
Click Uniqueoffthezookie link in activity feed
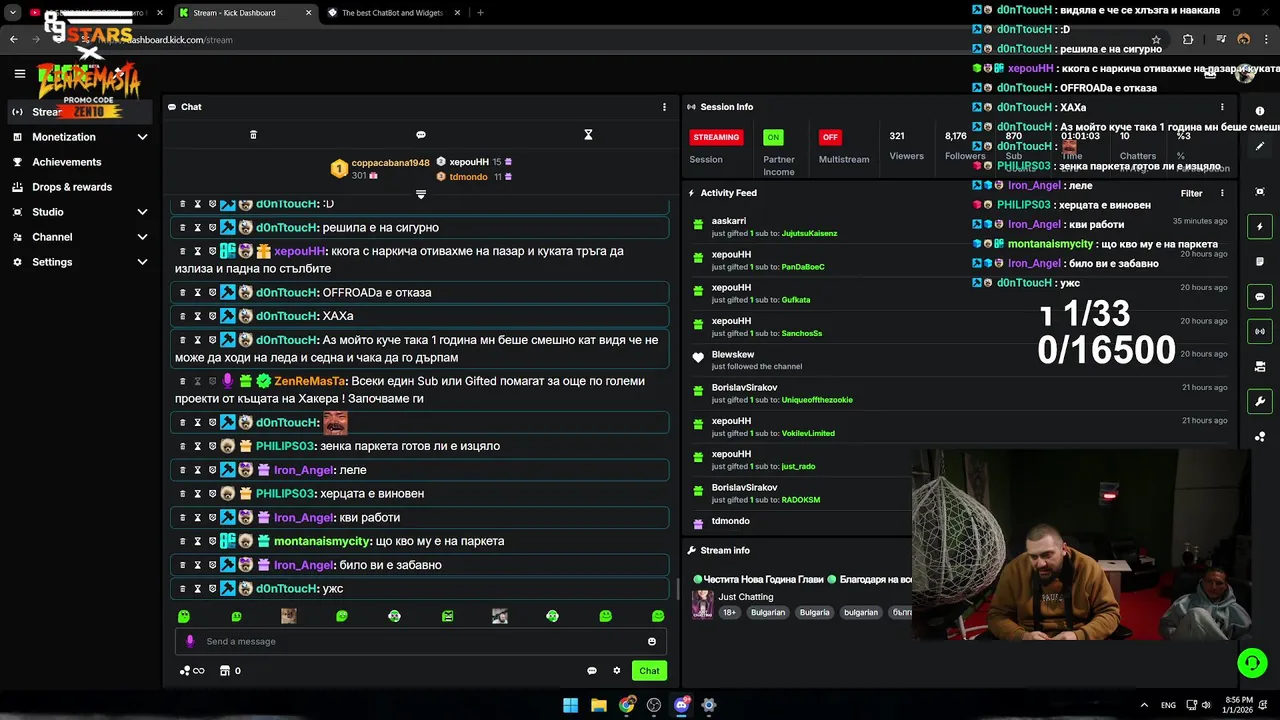tap(817, 400)
